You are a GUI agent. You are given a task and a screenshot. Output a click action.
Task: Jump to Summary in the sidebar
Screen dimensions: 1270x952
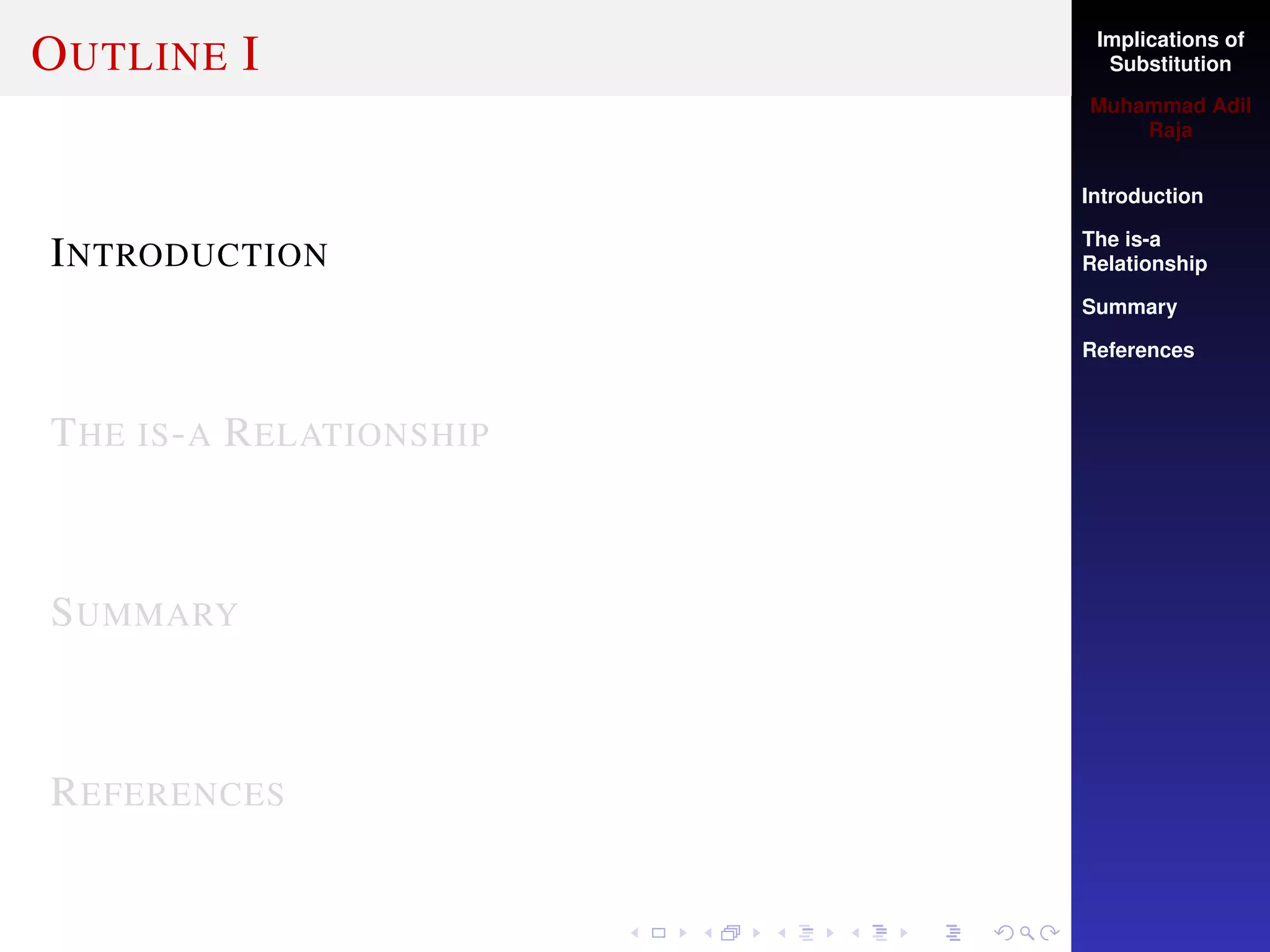pyautogui.click(x=1129, y=307)
